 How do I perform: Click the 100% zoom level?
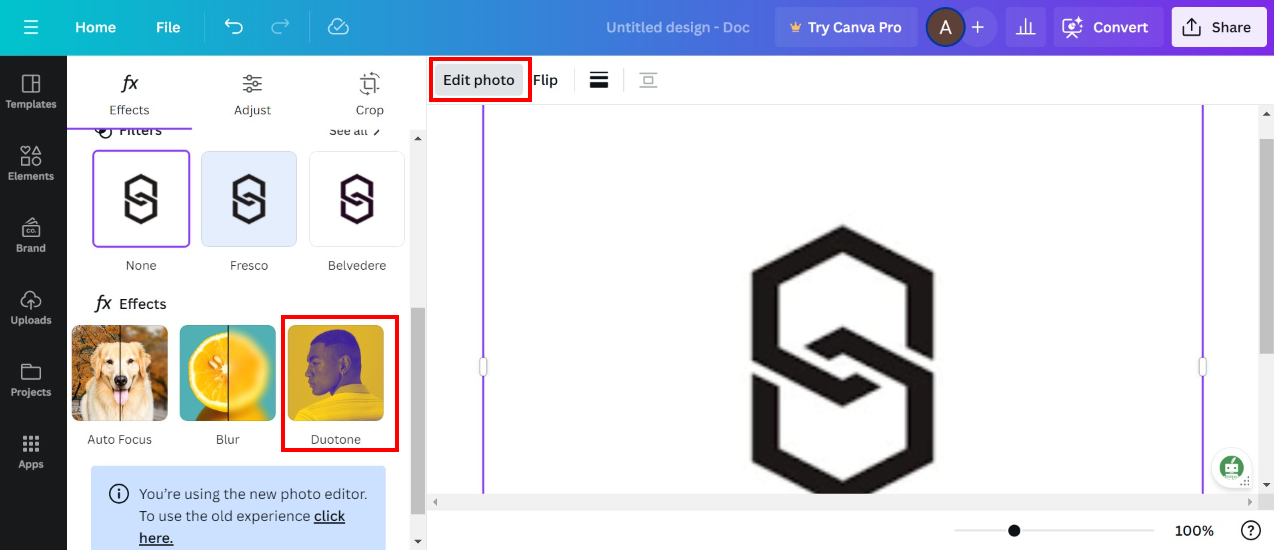pyautogui.click(x=1194, y=530)
